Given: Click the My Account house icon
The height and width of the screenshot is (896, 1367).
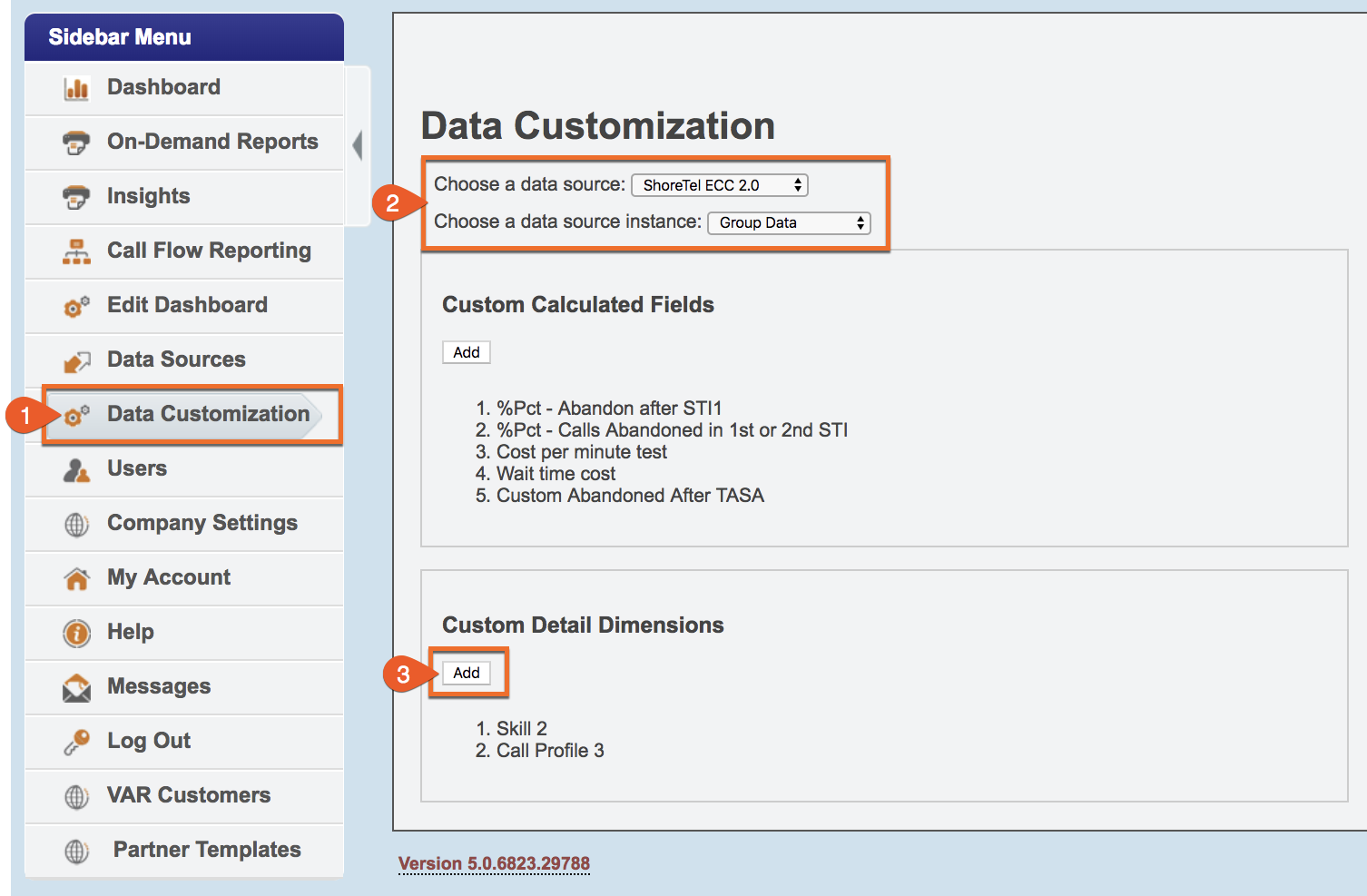Looking at the screenshot, I should [76, 578].
